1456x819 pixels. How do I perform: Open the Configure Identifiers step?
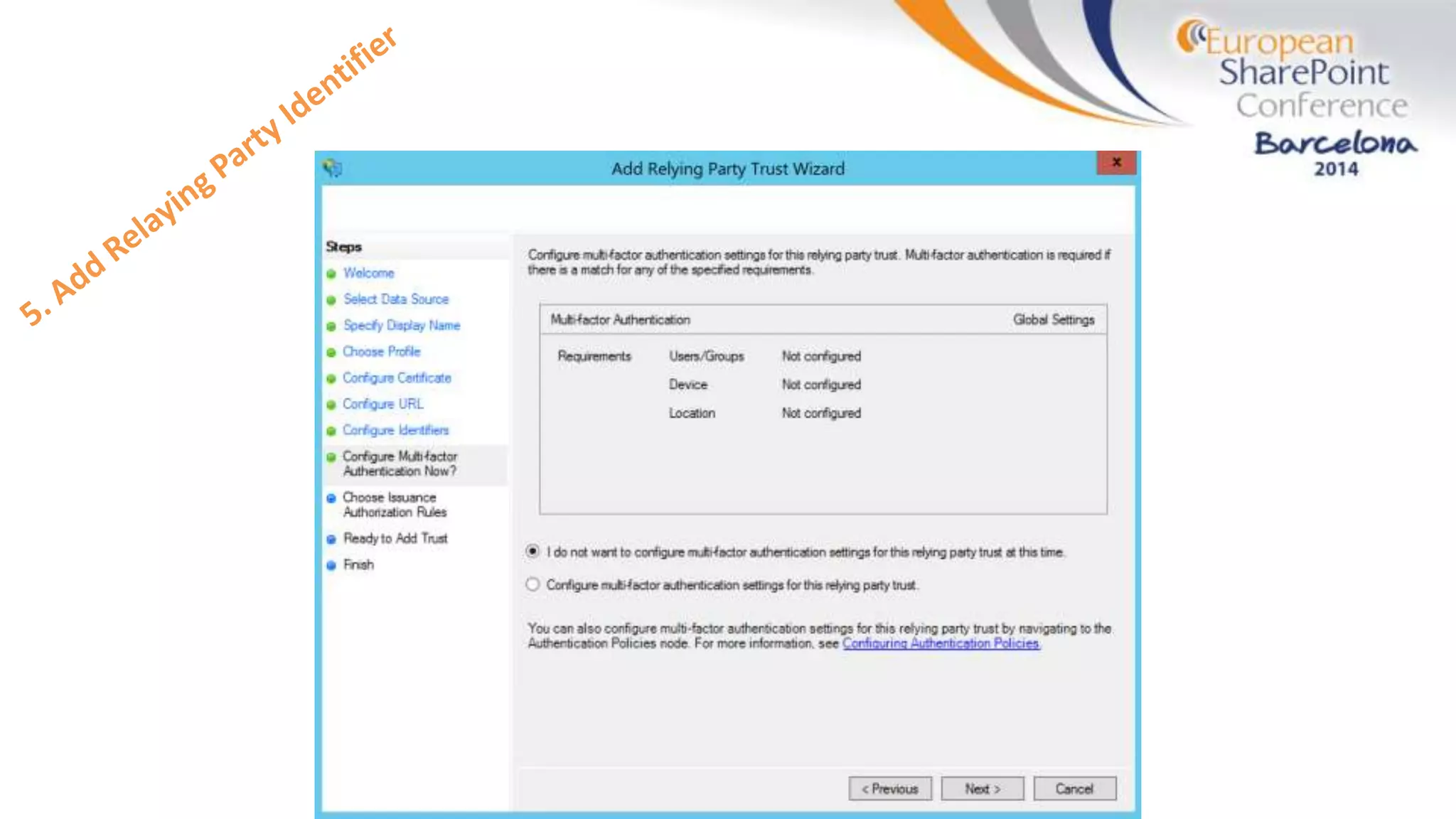[395, 430]
